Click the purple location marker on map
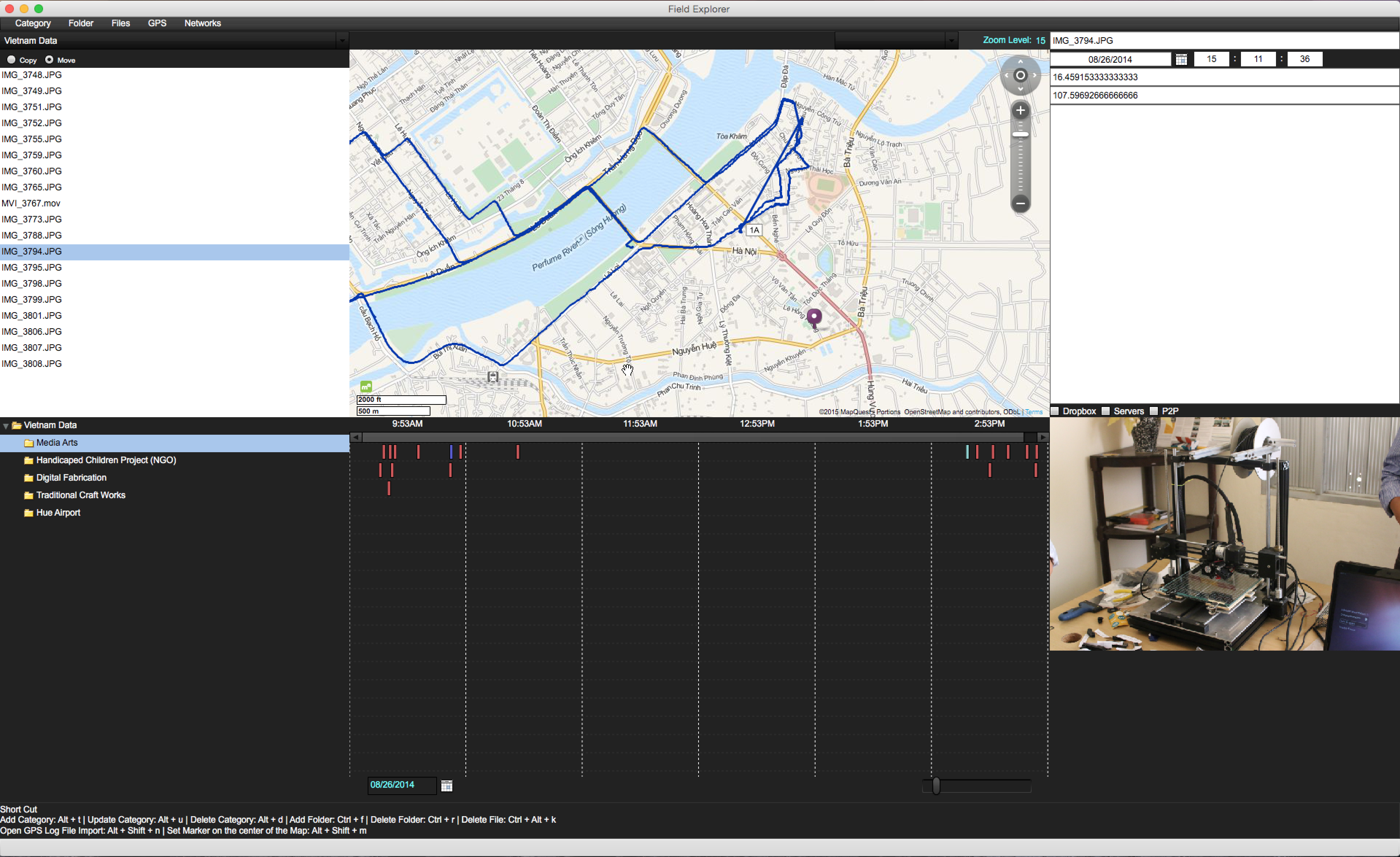 tap(814, 316)
